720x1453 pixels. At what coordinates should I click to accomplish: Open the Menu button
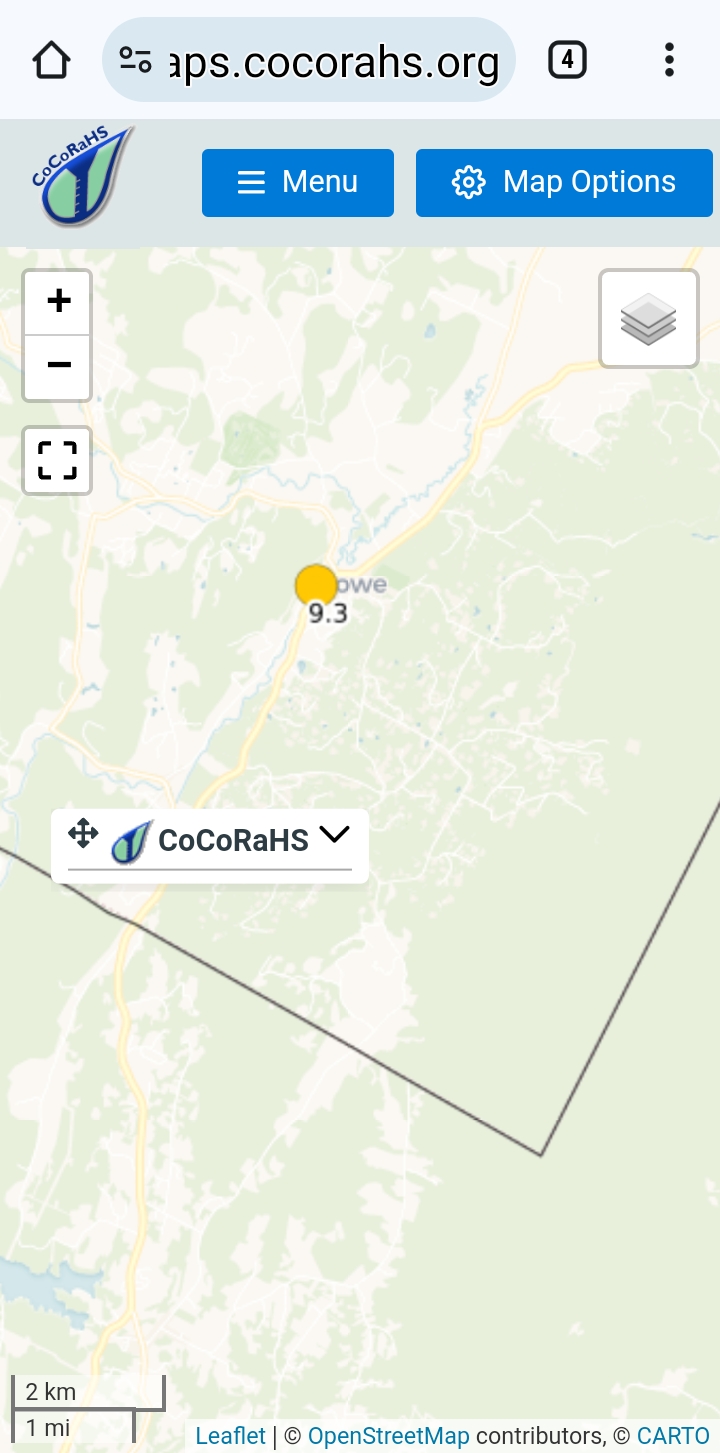point(298,183)
